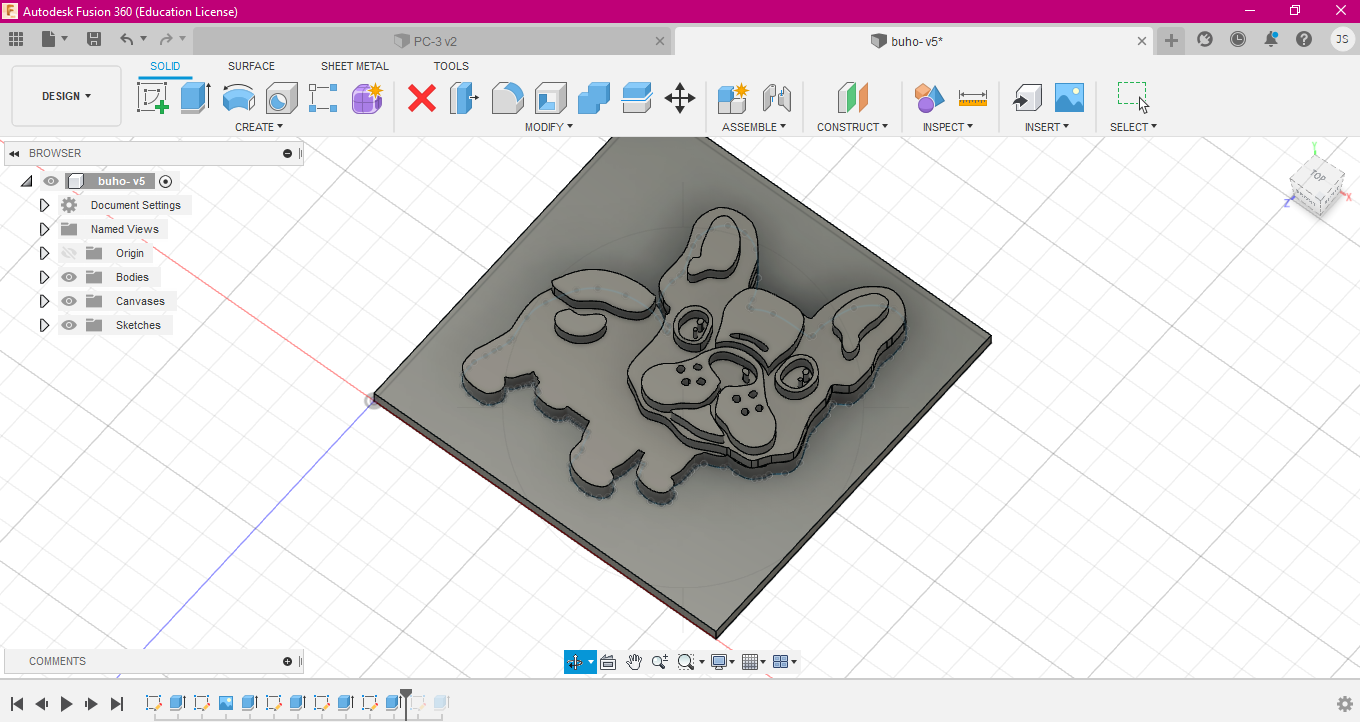Select the Look At tool

tap(607, 662)
